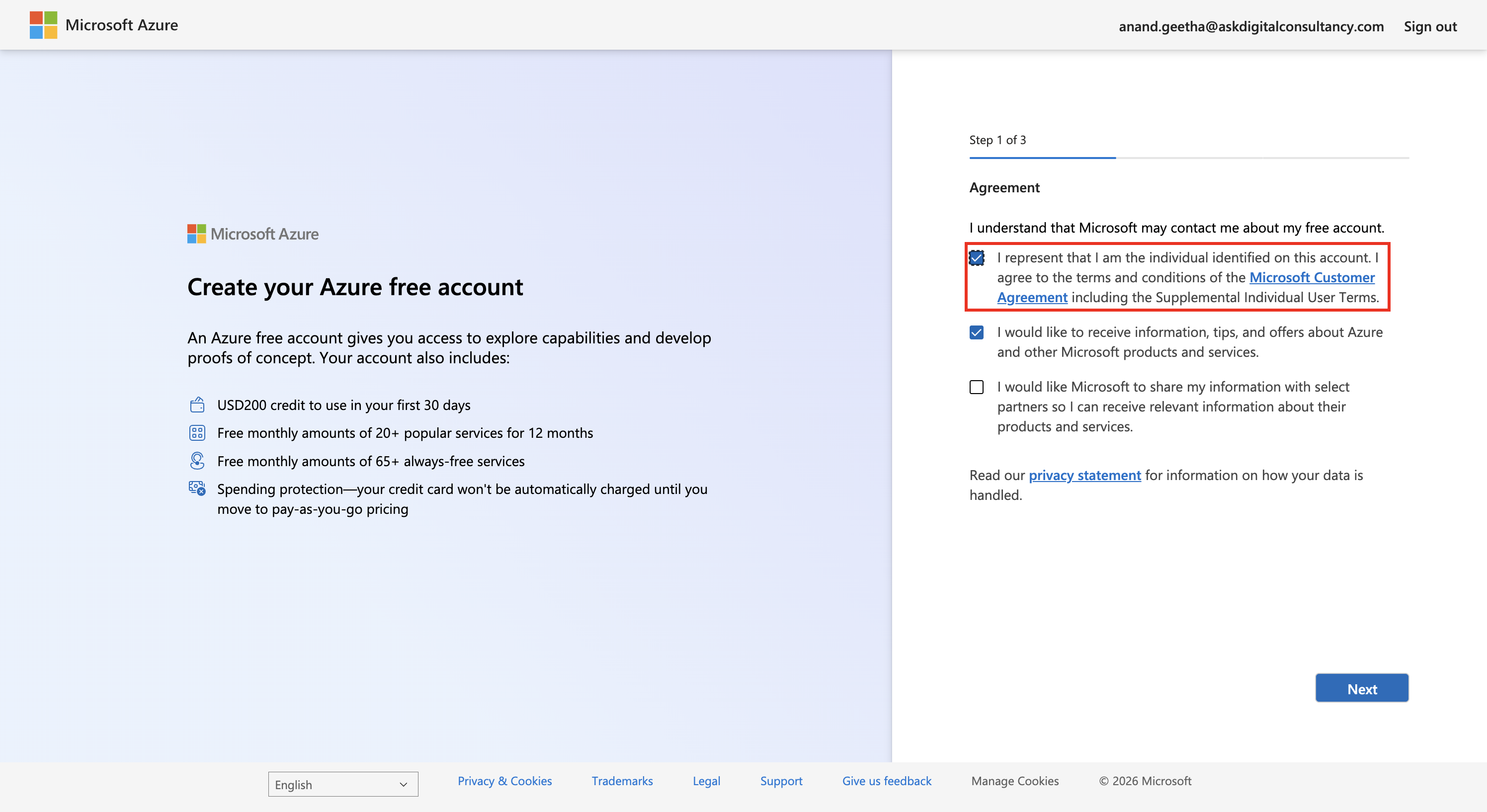Click the Microsoft Azure logo above the heading
Screen dimensions: 1487x812
point(253,234)
